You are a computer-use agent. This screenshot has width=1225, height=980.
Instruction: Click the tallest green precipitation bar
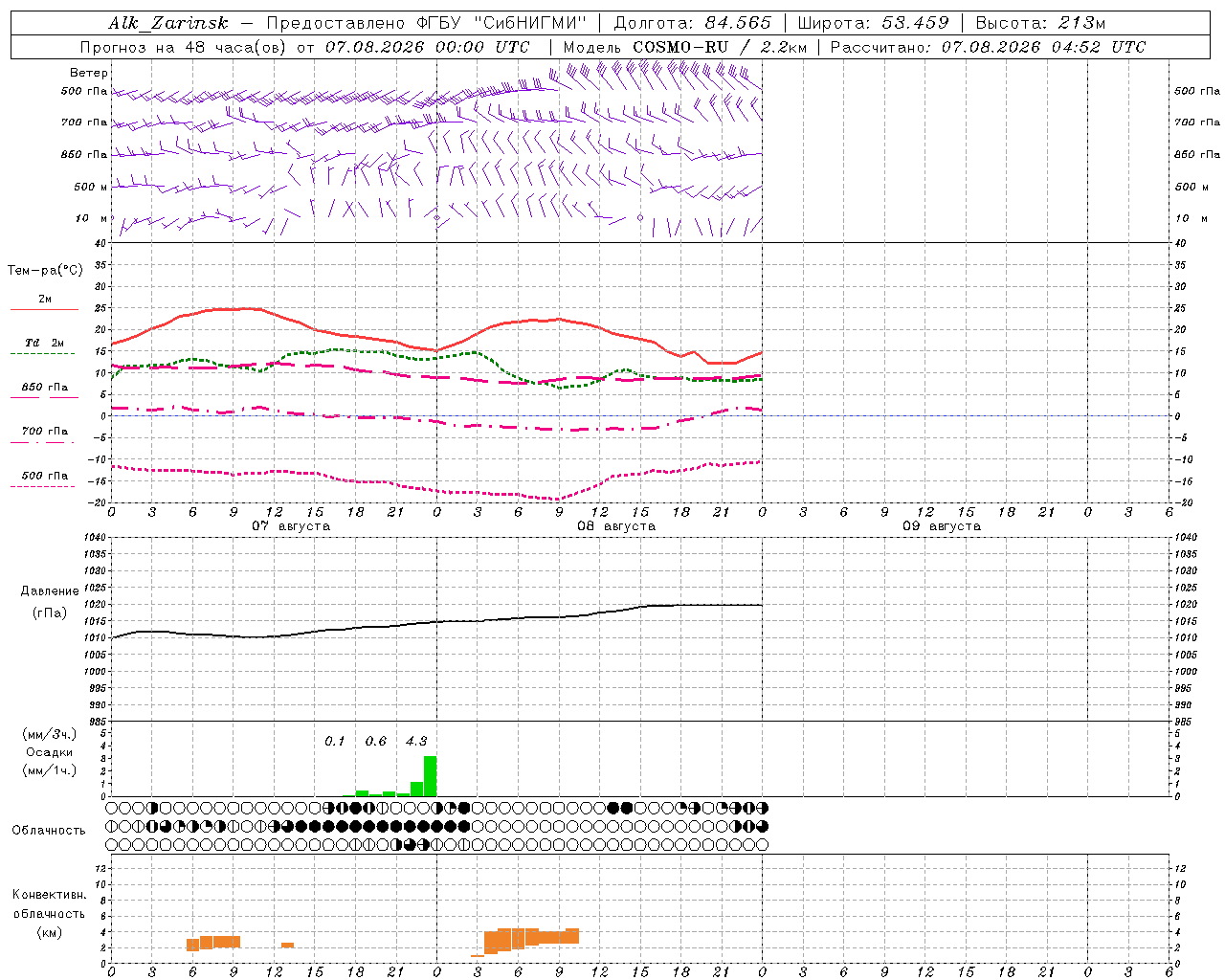[x=430, y=776]
